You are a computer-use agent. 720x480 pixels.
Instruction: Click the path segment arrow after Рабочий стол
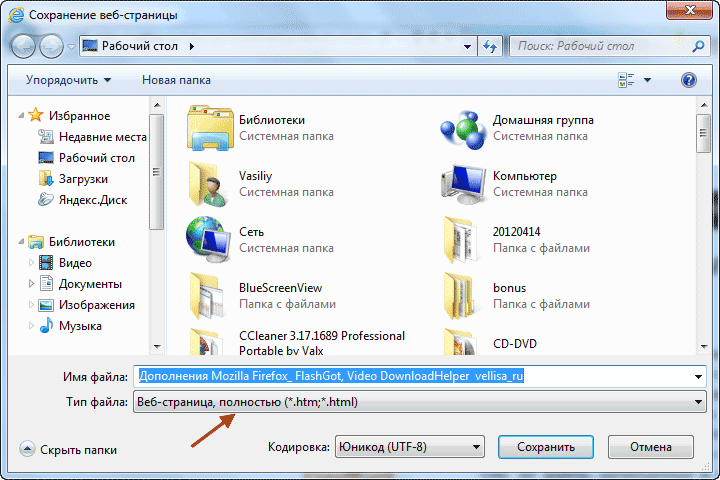[191, 46]
